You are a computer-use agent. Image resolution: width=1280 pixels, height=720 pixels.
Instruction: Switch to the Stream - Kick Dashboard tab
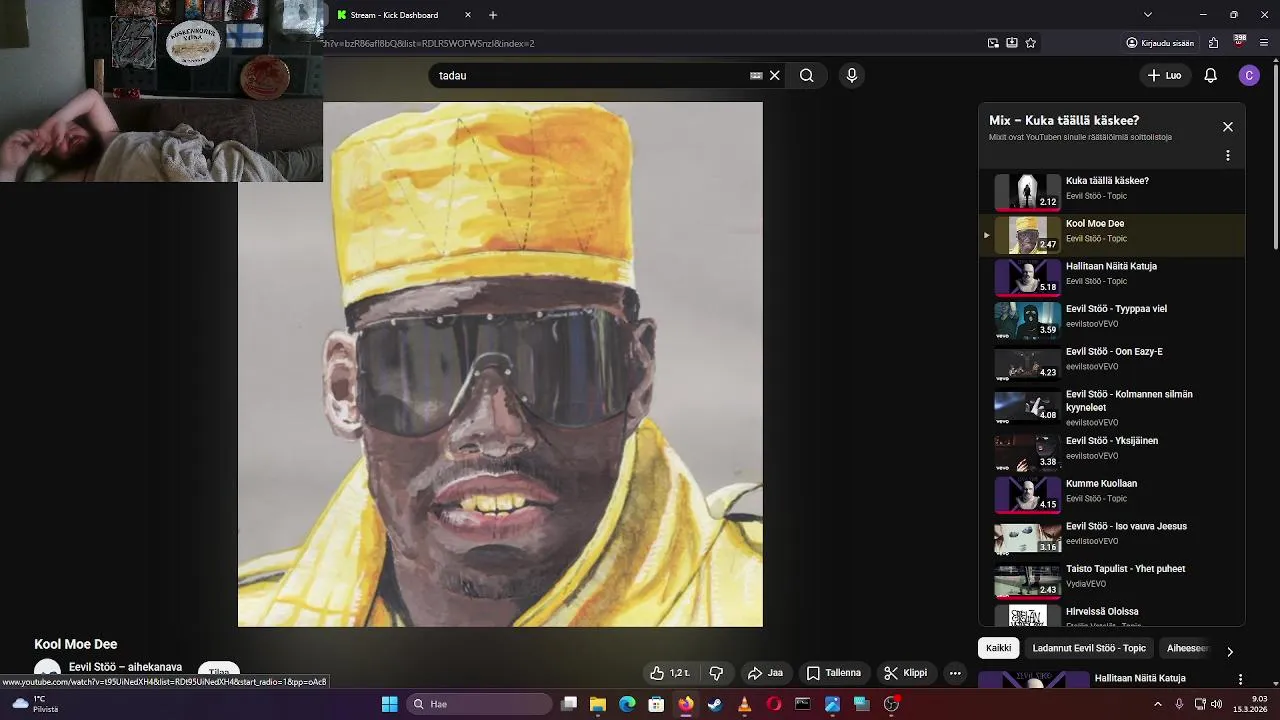[404, 15]
